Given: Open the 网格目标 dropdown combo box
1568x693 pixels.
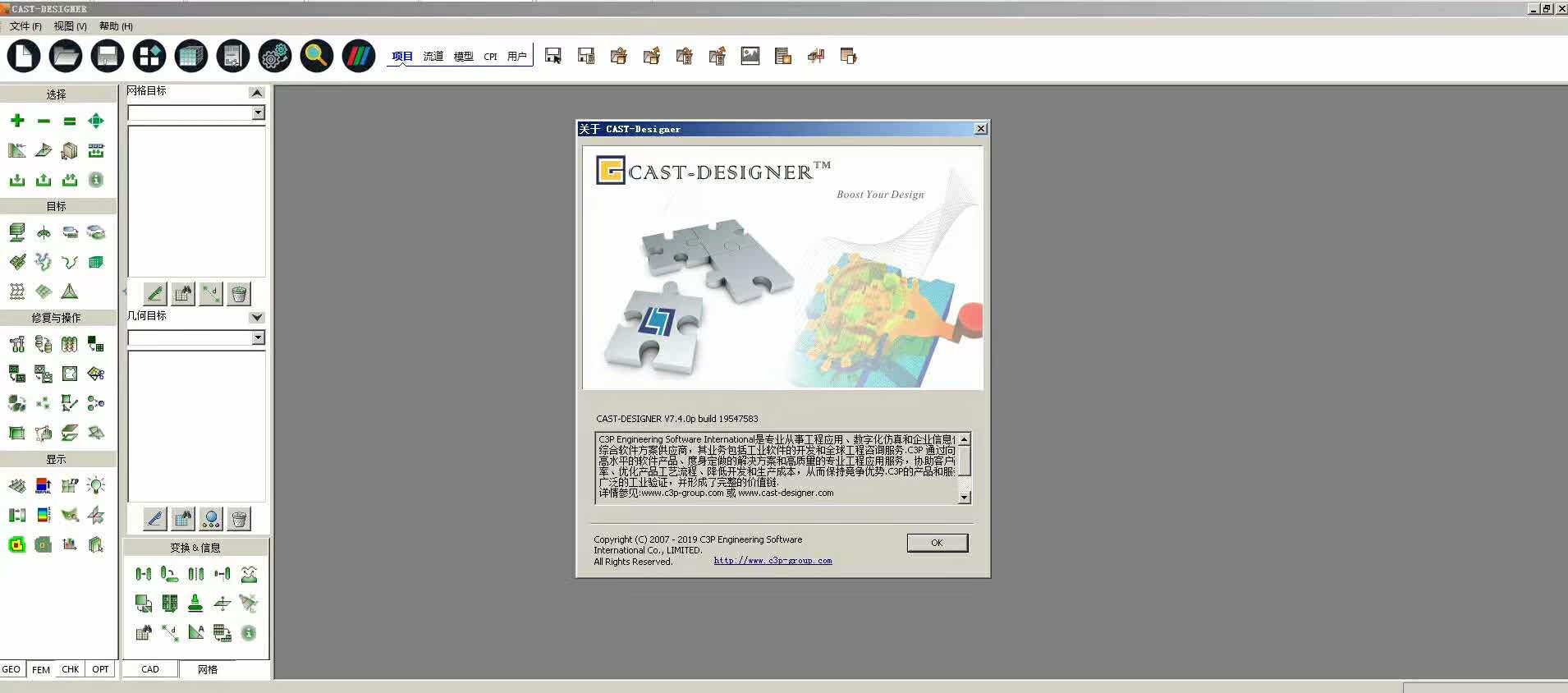Looking at the screenshot, I should [196, 112].
